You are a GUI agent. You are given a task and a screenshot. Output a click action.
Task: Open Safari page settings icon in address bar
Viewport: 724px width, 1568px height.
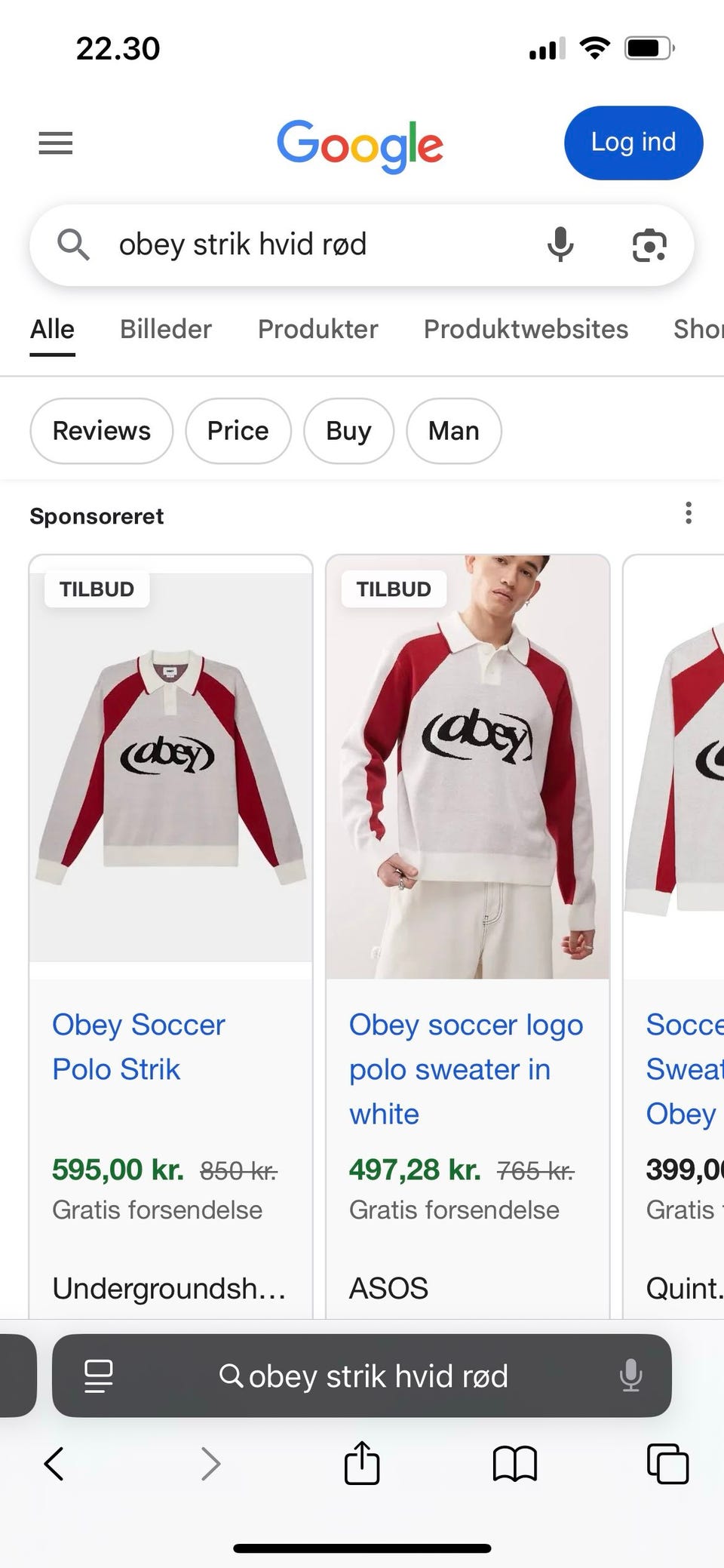coord(98,1376)
